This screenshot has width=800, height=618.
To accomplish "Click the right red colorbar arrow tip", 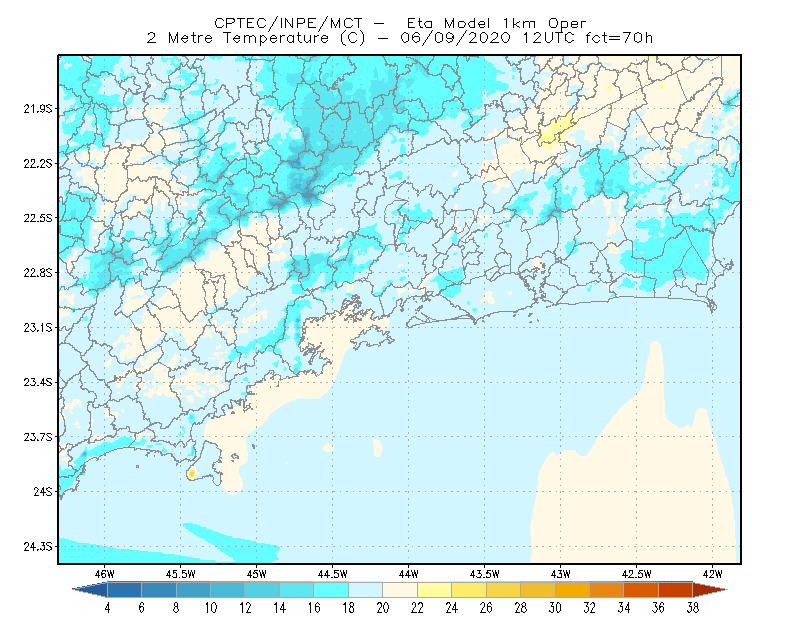I will click(710, 590).
